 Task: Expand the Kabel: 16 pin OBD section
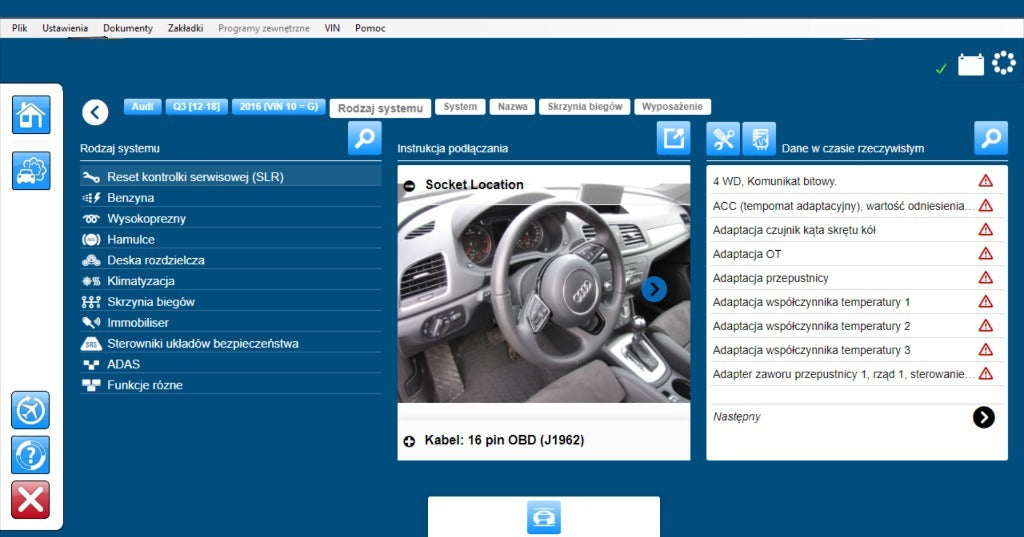point(409,441)
